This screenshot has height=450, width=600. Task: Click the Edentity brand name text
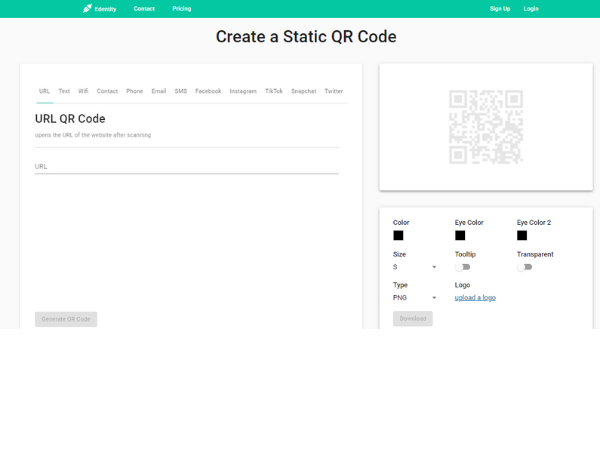tap(105, 9)
